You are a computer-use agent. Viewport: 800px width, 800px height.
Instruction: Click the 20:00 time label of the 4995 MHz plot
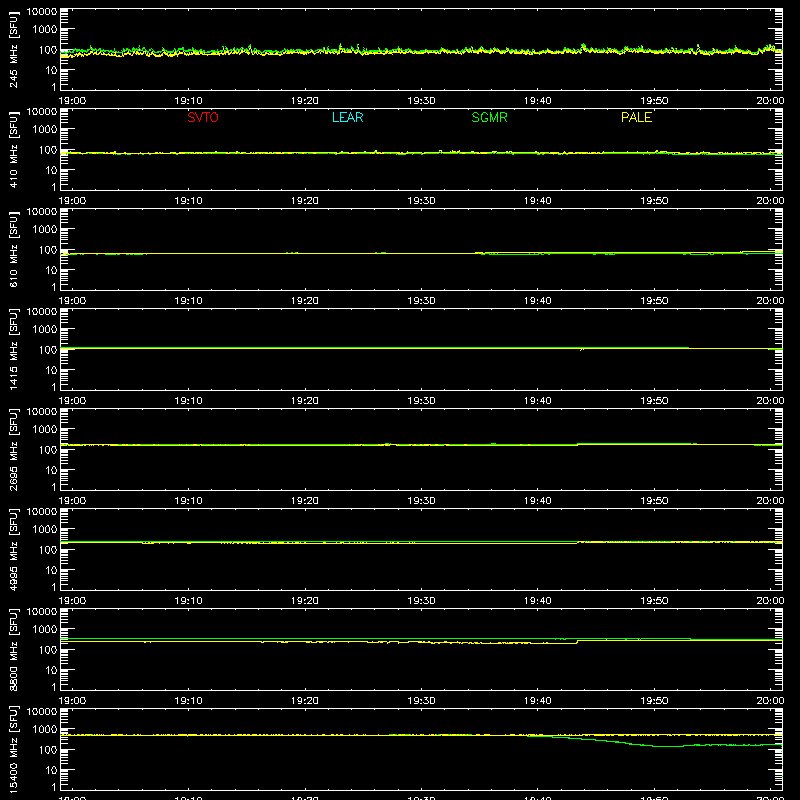point(770,601)
